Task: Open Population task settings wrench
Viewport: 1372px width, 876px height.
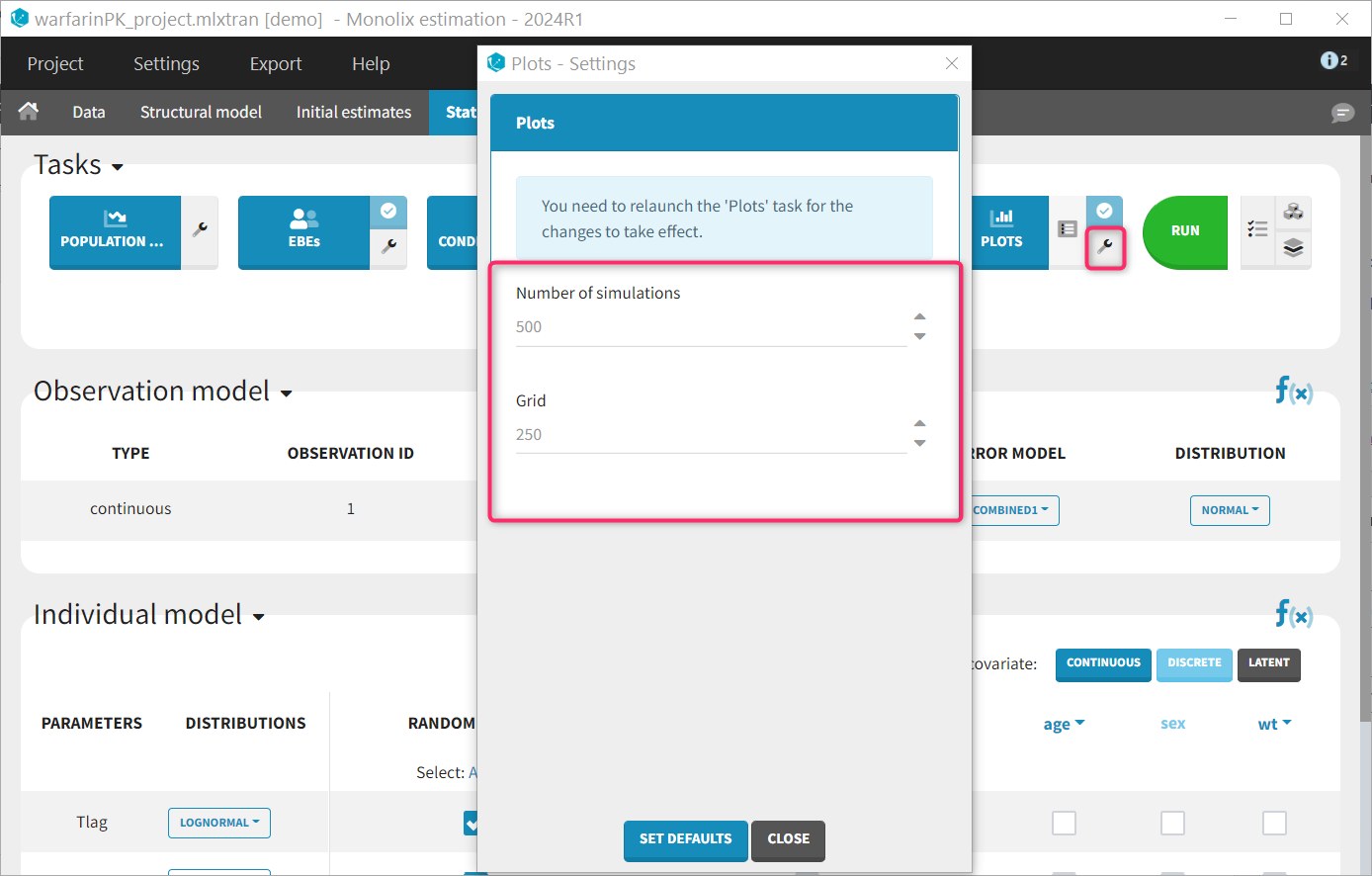Action: pyautogui.click(x=200, y=230)
